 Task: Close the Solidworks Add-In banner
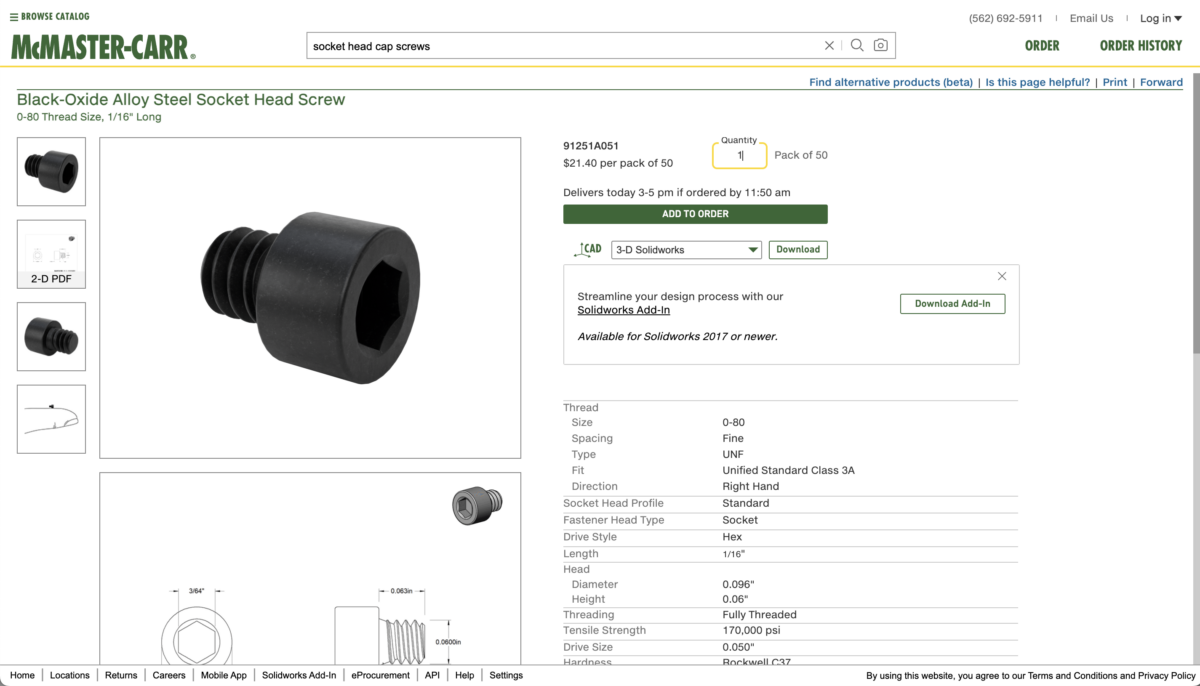pyautogui.click(x=1002, y=276)
